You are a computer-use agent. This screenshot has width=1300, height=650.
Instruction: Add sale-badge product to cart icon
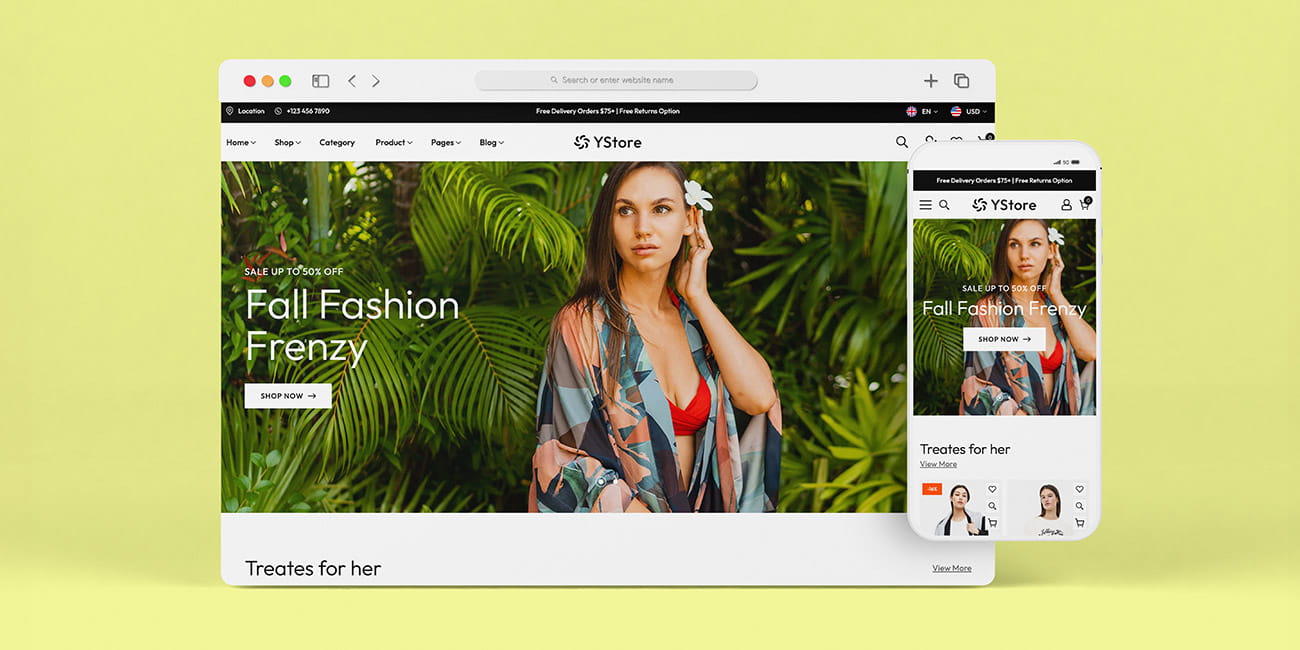(x=992, y=523)
